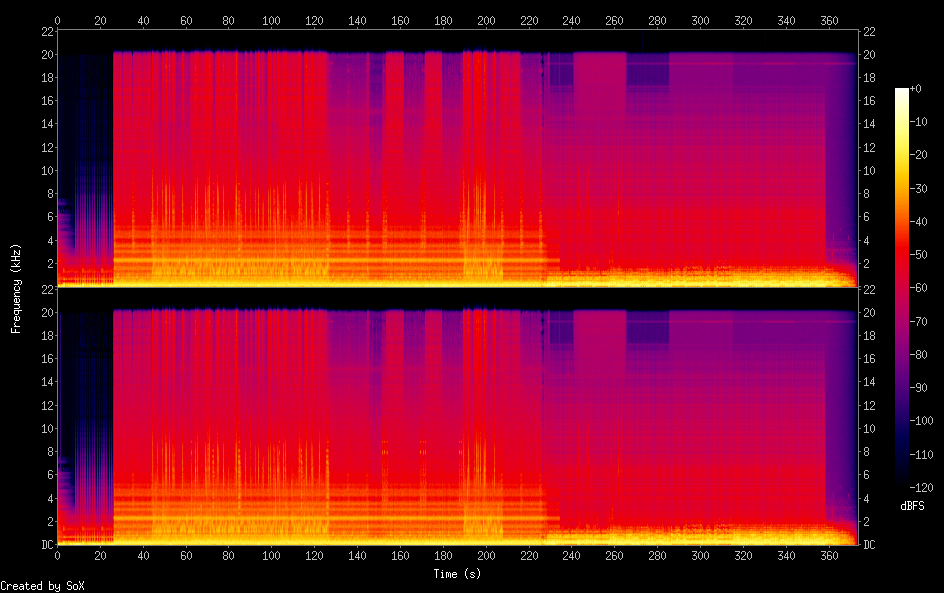Viewport: 944px width, 593px height.
Task: Click the 20 kHz label on upper channel's left axis
Action: click(x=46, y=55)
